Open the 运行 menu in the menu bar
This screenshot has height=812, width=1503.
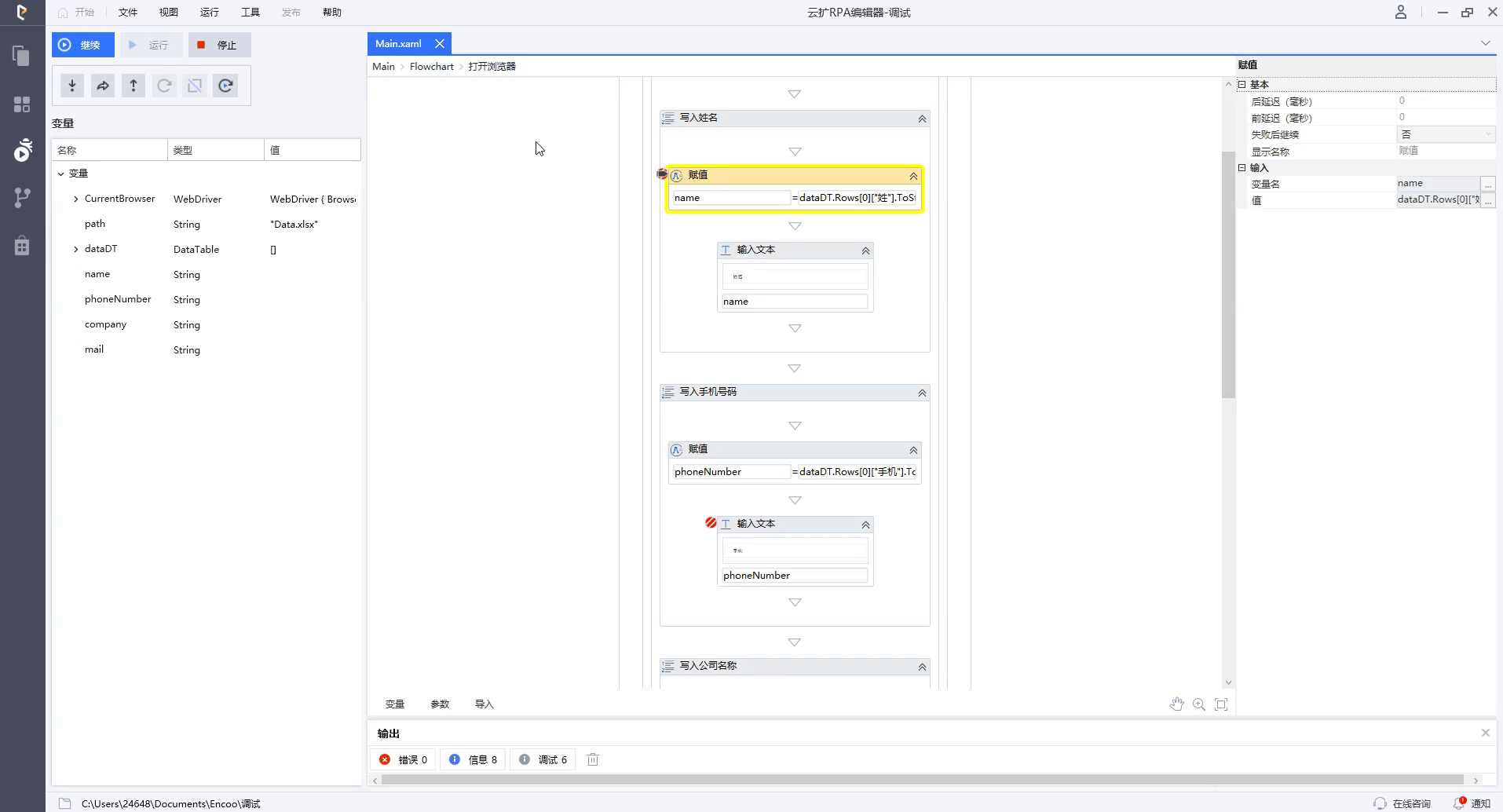tap(209, 13)
